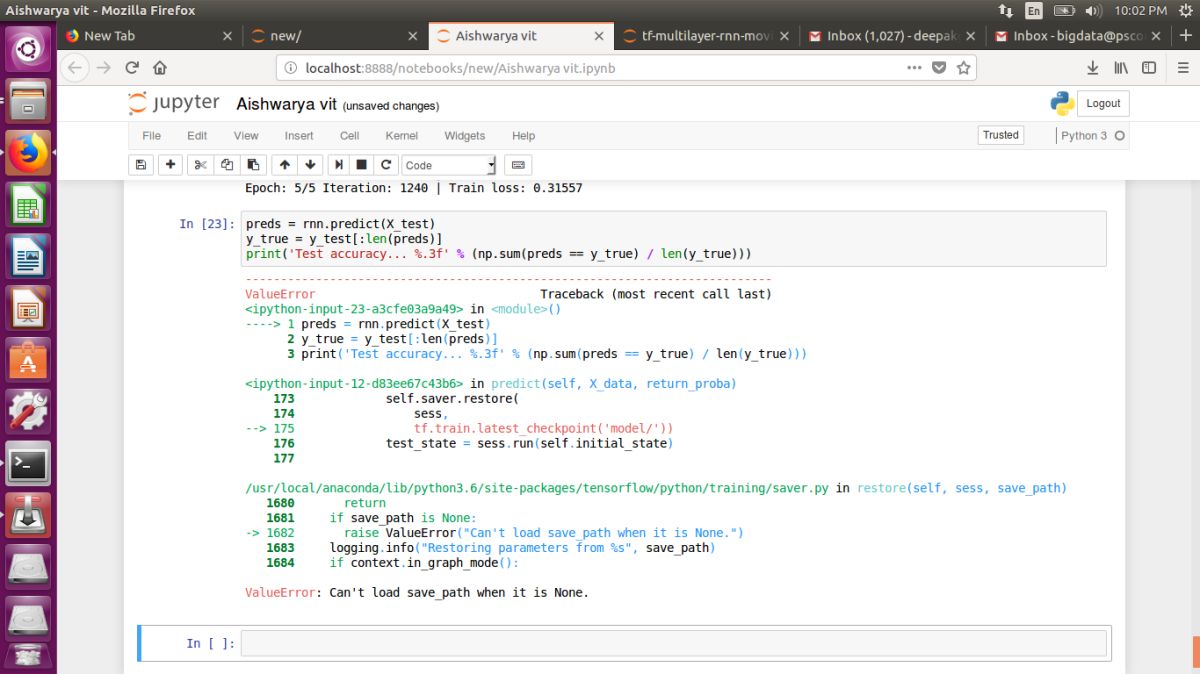Open the Edit menu
This screenshot has height=674, width=1200.
tap(197, 136)
